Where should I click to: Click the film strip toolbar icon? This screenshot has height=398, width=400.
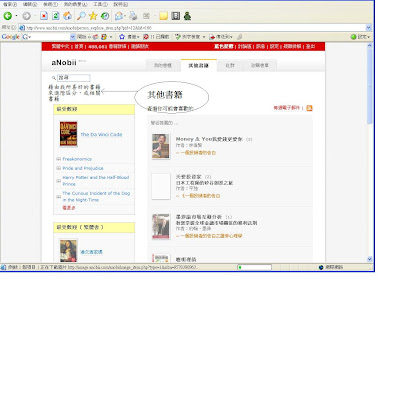click(x=176, y=16)
